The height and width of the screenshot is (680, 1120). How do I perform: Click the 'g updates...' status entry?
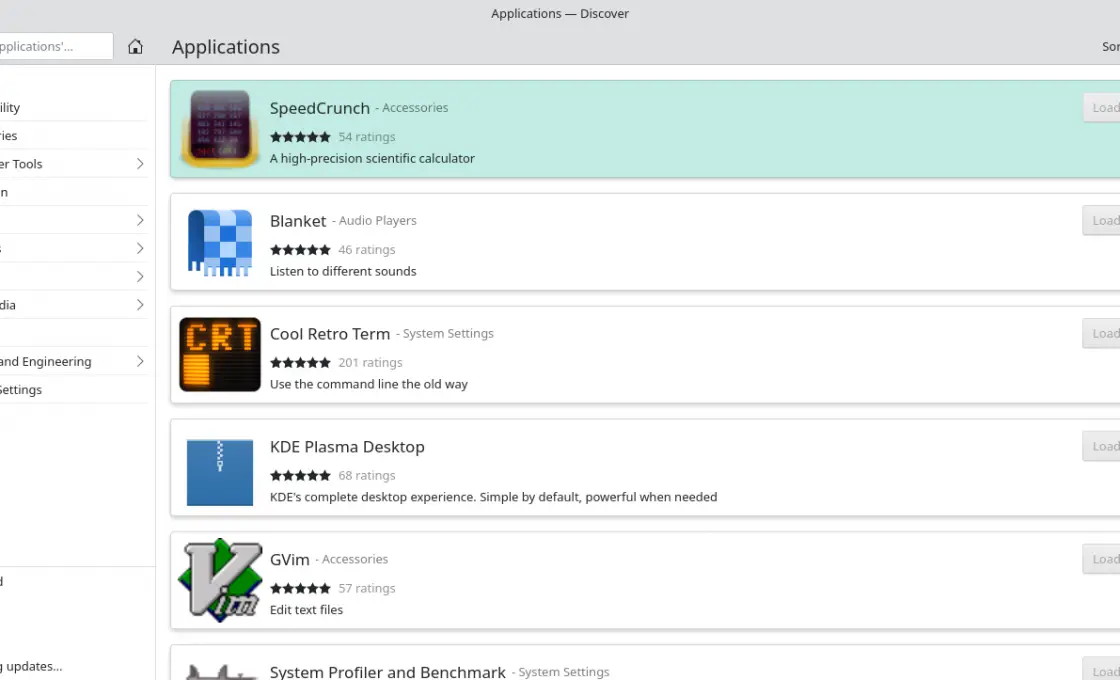click(x=31, y=666)
